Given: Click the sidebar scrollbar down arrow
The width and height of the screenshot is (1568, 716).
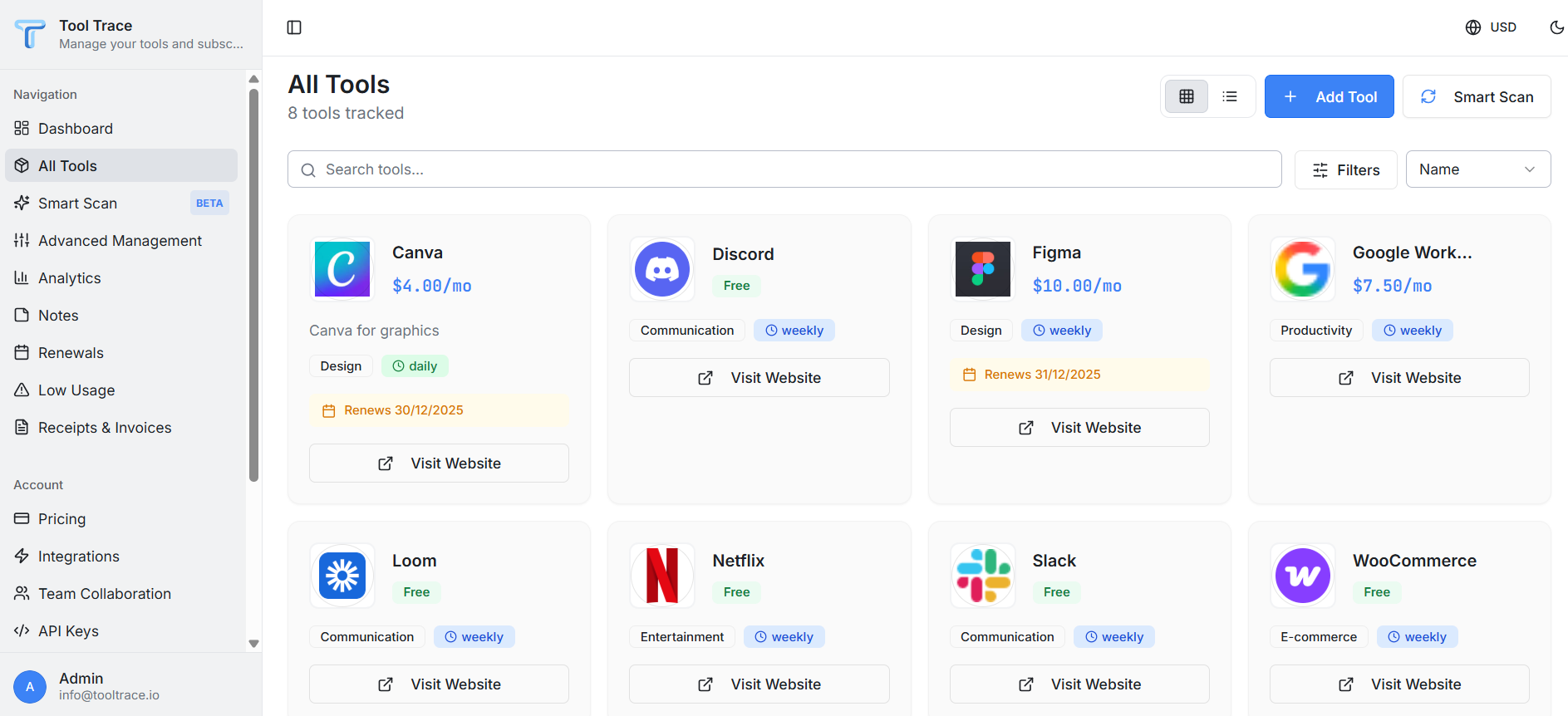Looking at the screenshot, I should coord(253,644).
